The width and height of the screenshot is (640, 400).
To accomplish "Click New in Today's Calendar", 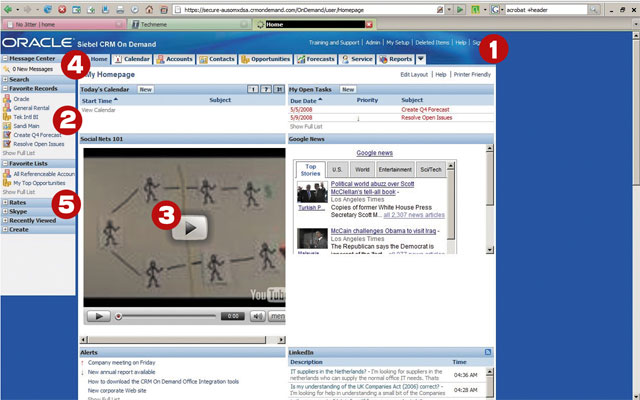I will tap(146, 89).
